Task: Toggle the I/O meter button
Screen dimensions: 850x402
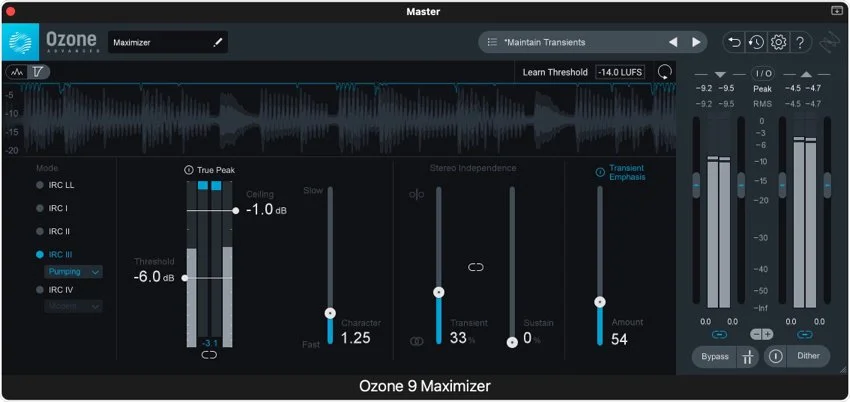Action: point(762,73)
